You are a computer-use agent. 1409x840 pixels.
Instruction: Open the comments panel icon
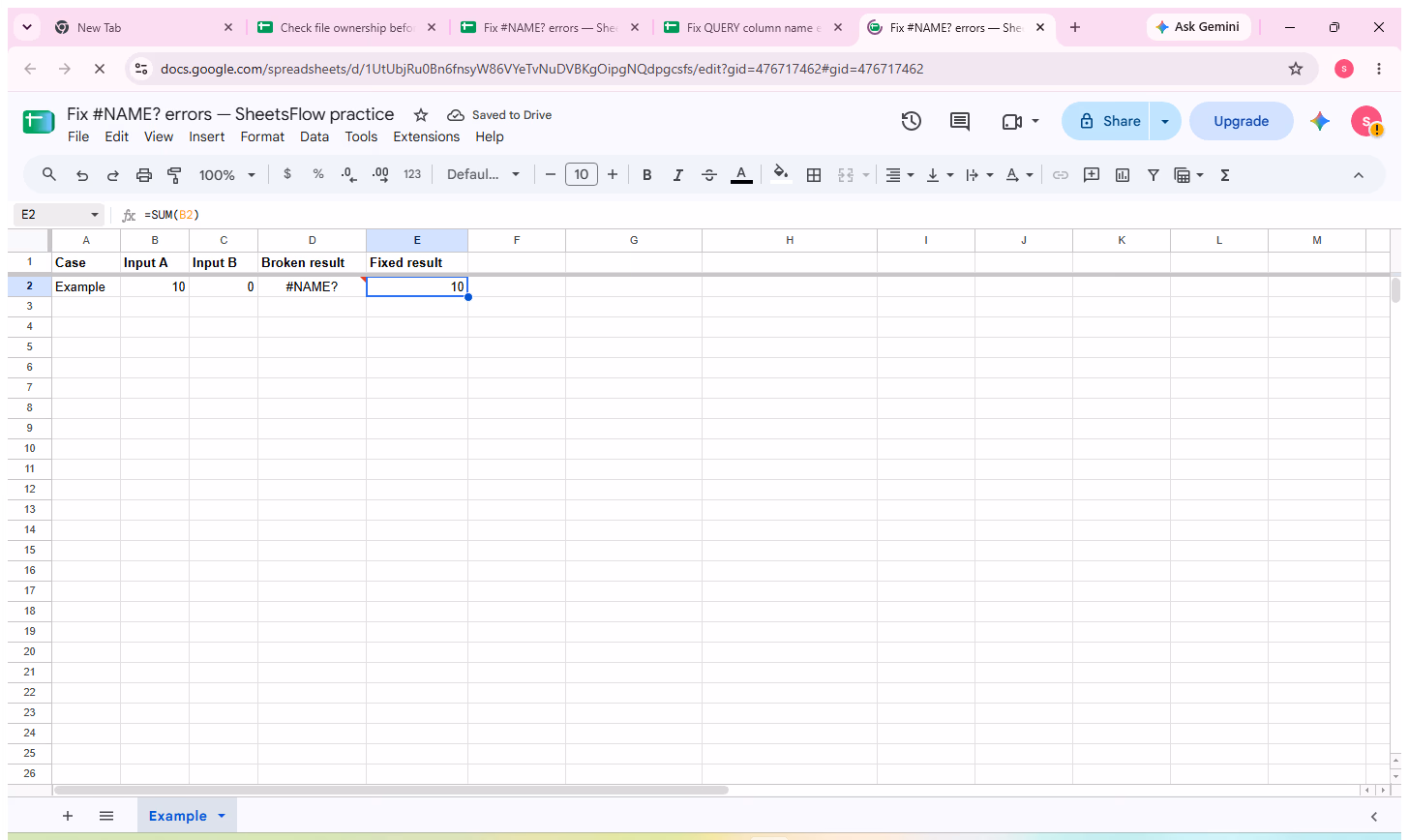point(960,121)
